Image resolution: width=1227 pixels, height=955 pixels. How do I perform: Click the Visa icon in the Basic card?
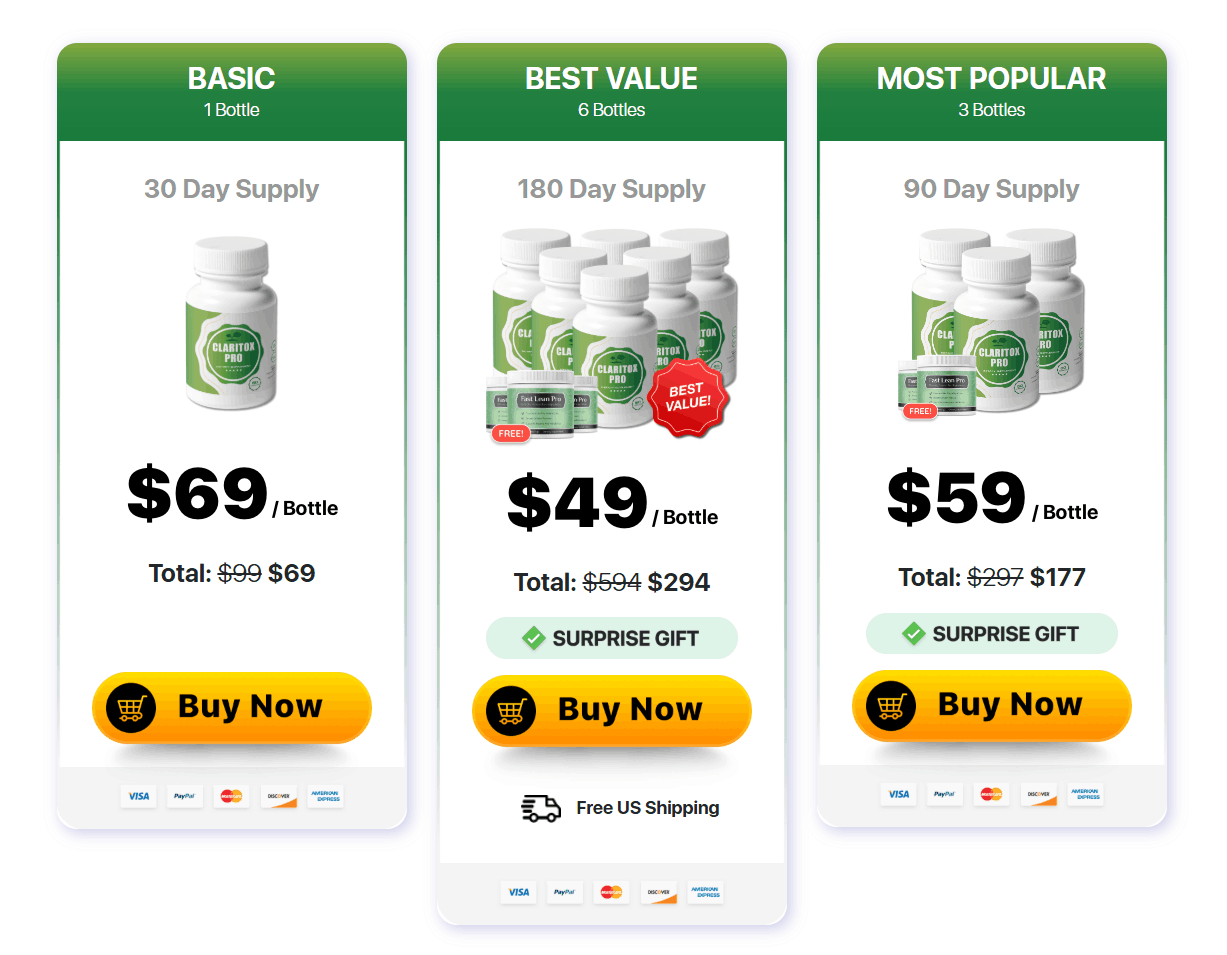(x=138, y=796)
